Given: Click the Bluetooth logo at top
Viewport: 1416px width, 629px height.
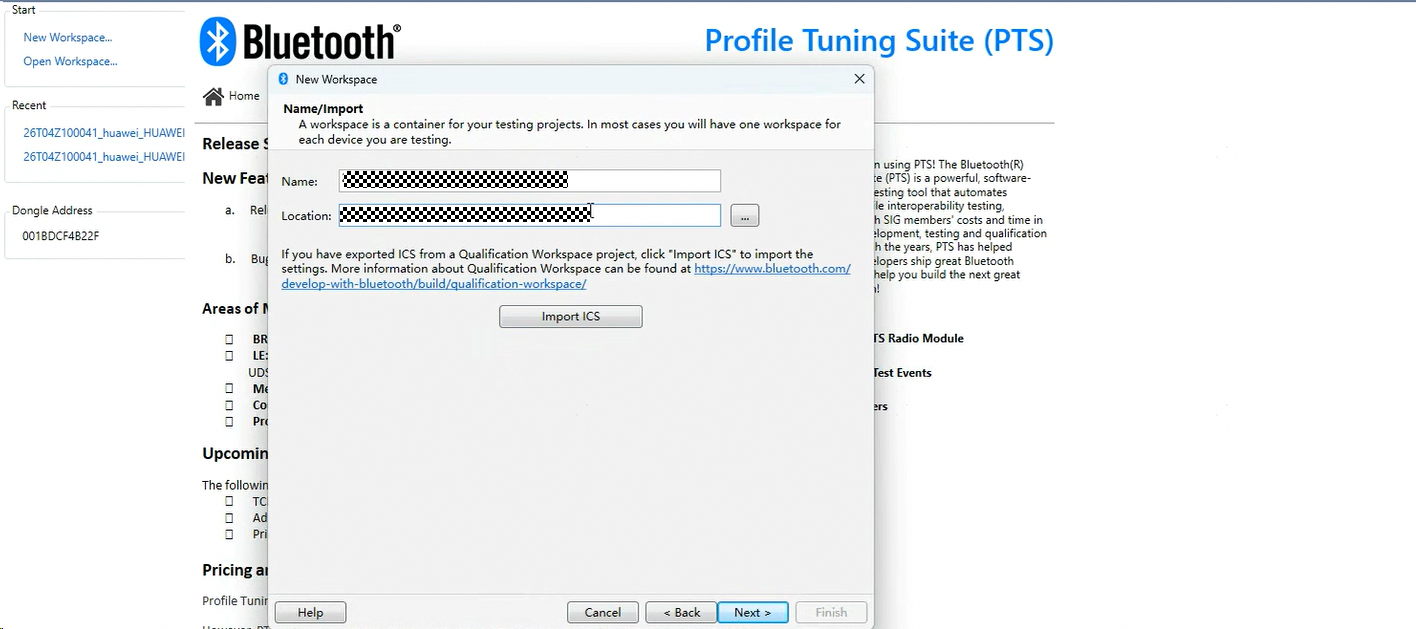Looking at the screenshot, I should click(x=301, y=42).
